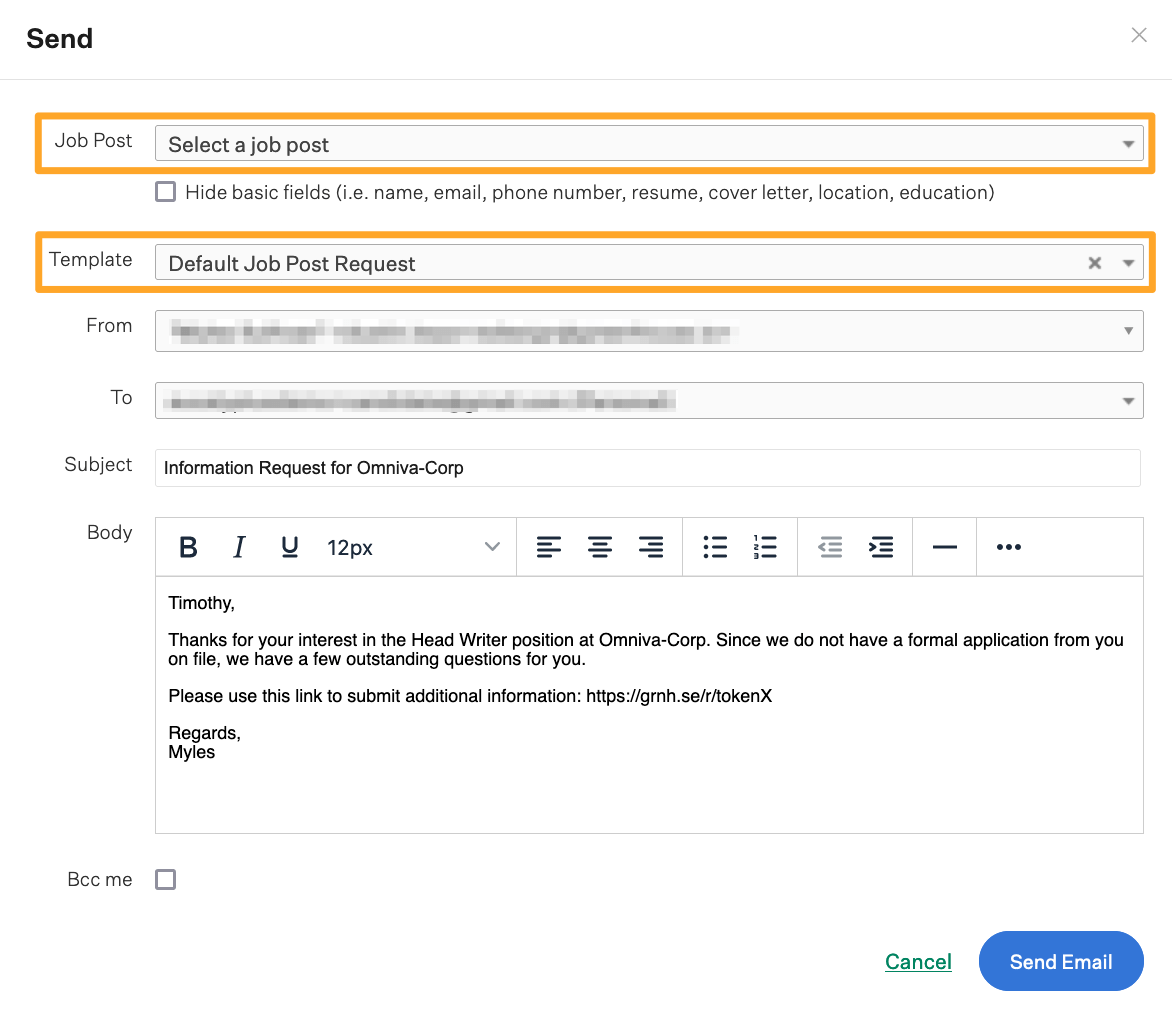Center align the body text

[x=600, y=547]
